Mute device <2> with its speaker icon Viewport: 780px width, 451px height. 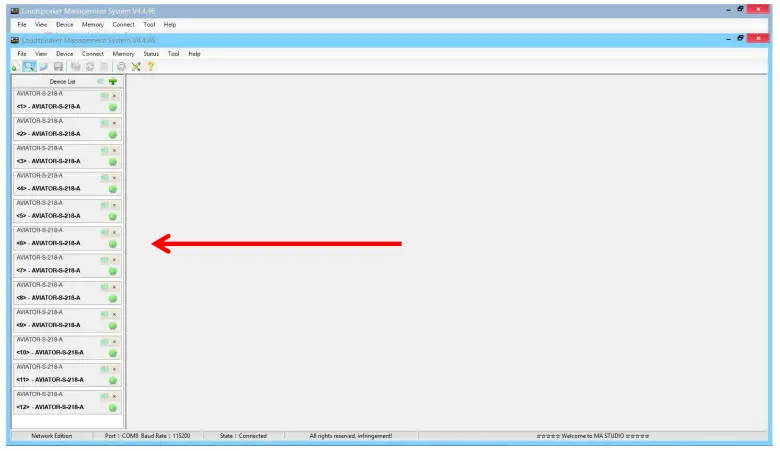coord(104,123)
